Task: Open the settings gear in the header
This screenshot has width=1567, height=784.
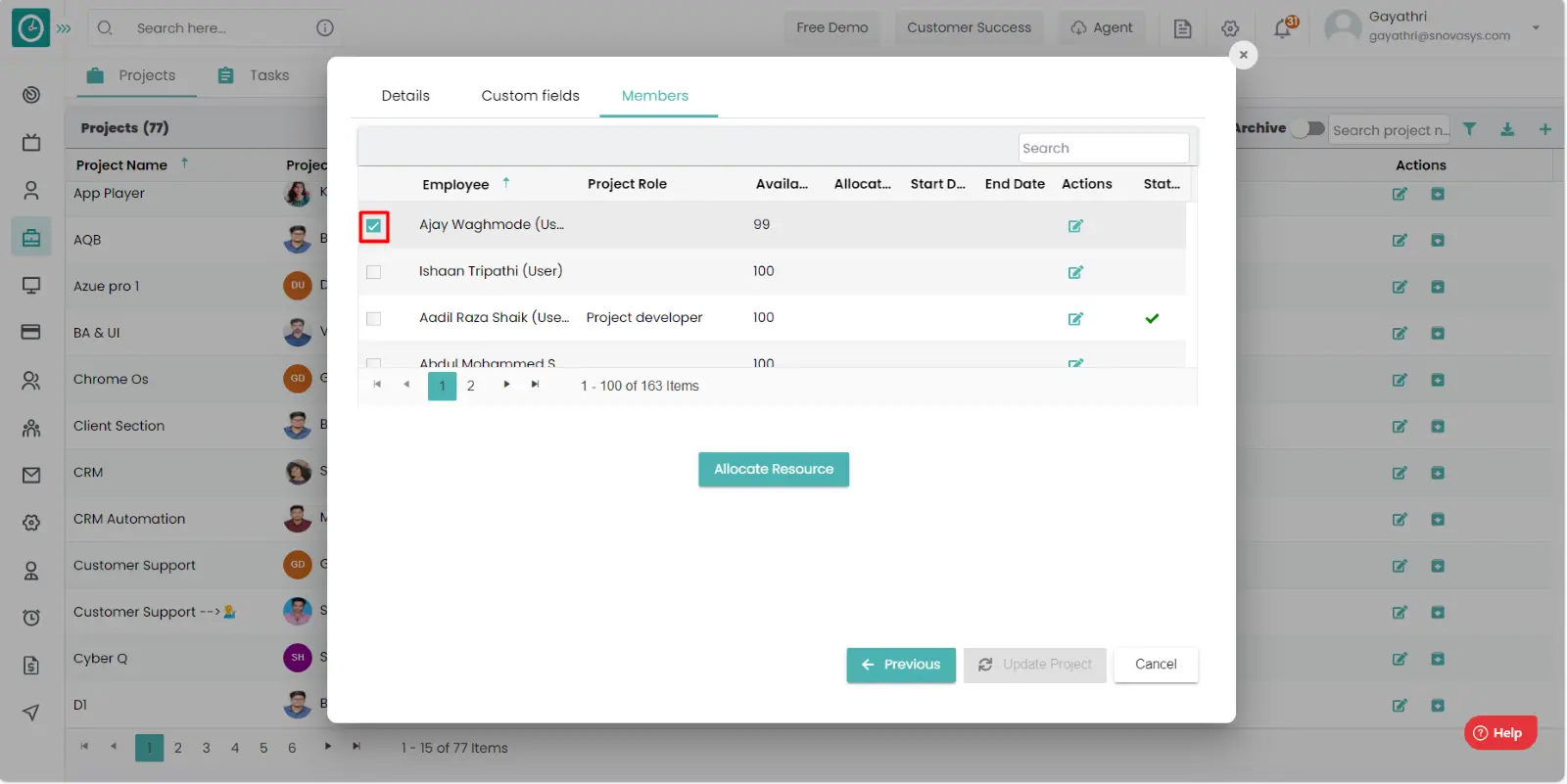Action: coord(1230,29)
